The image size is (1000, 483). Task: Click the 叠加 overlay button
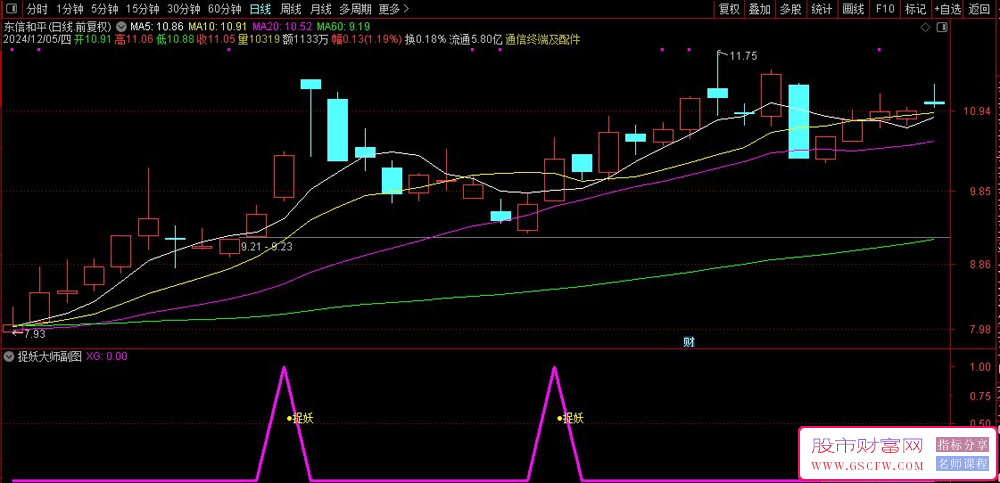(x=760, y=9)
